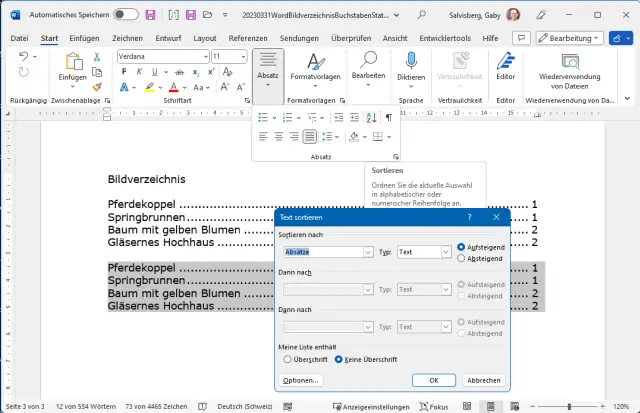Switch to the Einfügen ribbon tab
The width and height of the screenshot is (640, 413).
[85, 37]
